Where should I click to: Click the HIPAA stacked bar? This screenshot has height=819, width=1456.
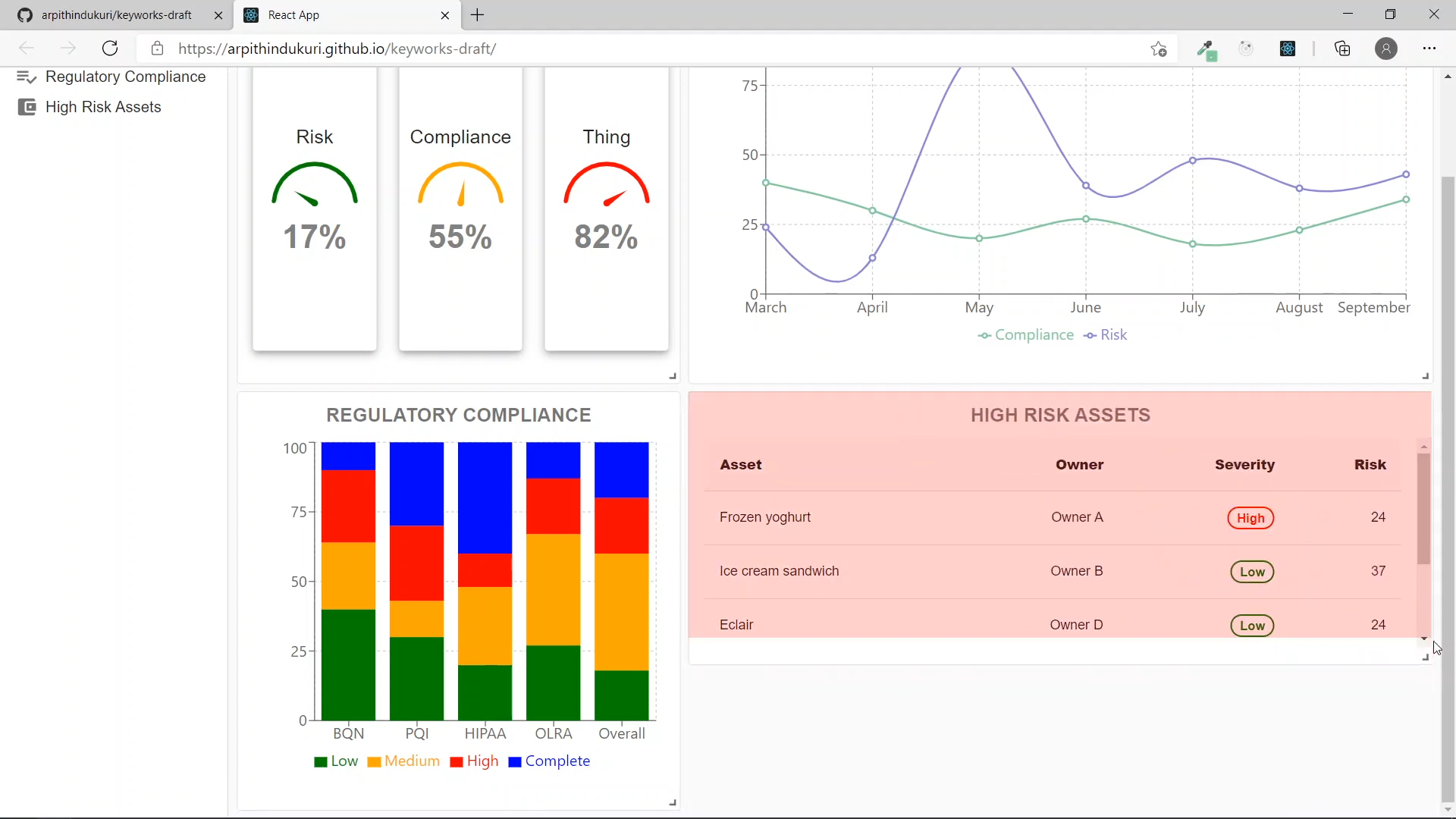tap(485, 581)
